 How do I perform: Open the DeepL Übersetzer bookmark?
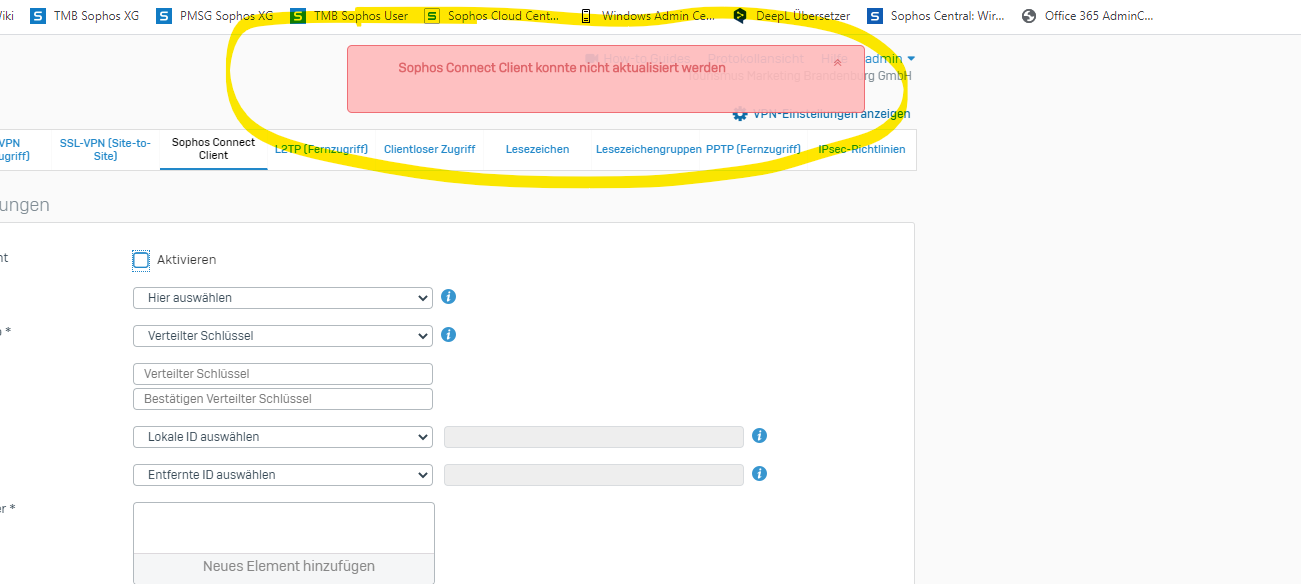tap(791, 16)
